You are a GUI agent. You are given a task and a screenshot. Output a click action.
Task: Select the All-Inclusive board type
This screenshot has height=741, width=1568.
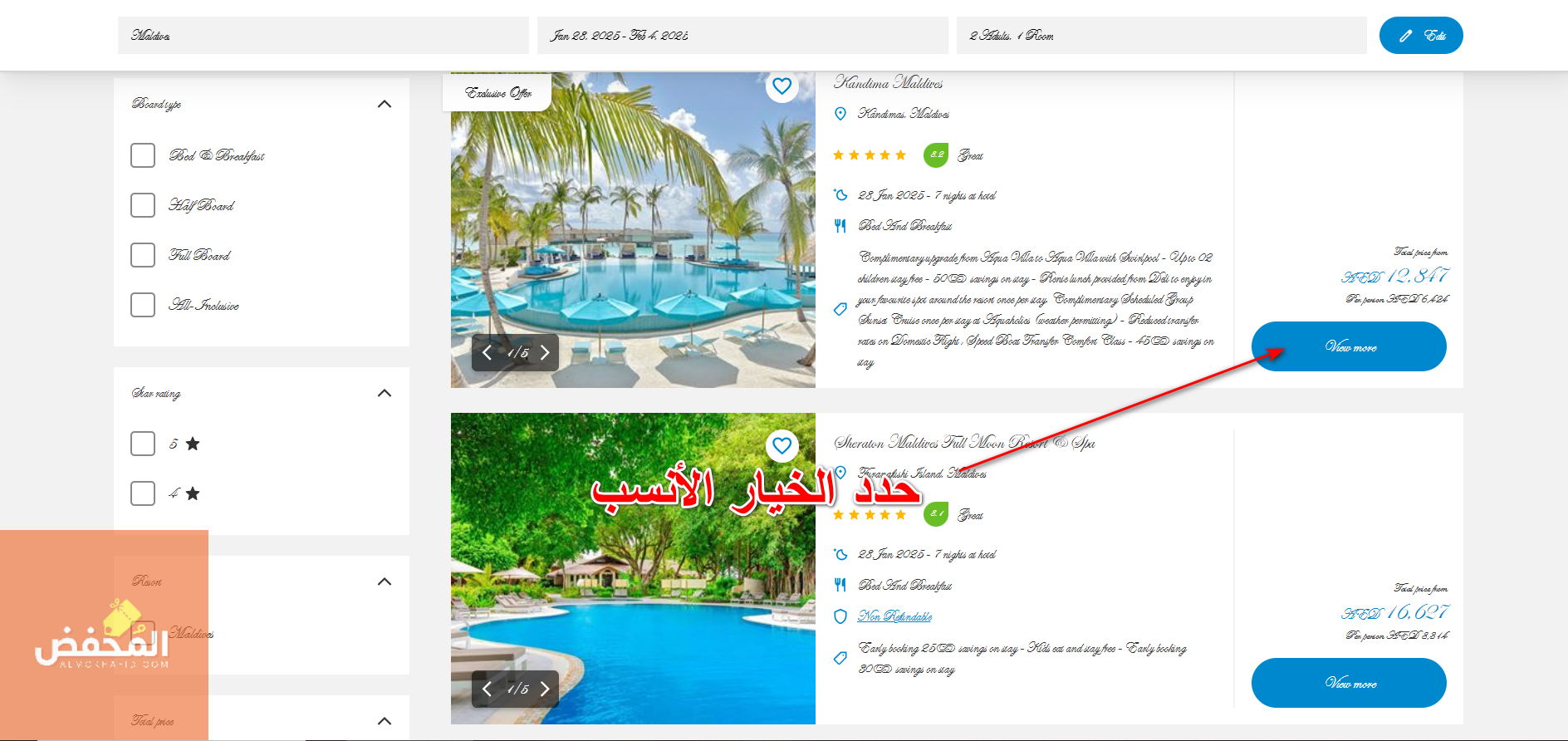pos(143,305)
